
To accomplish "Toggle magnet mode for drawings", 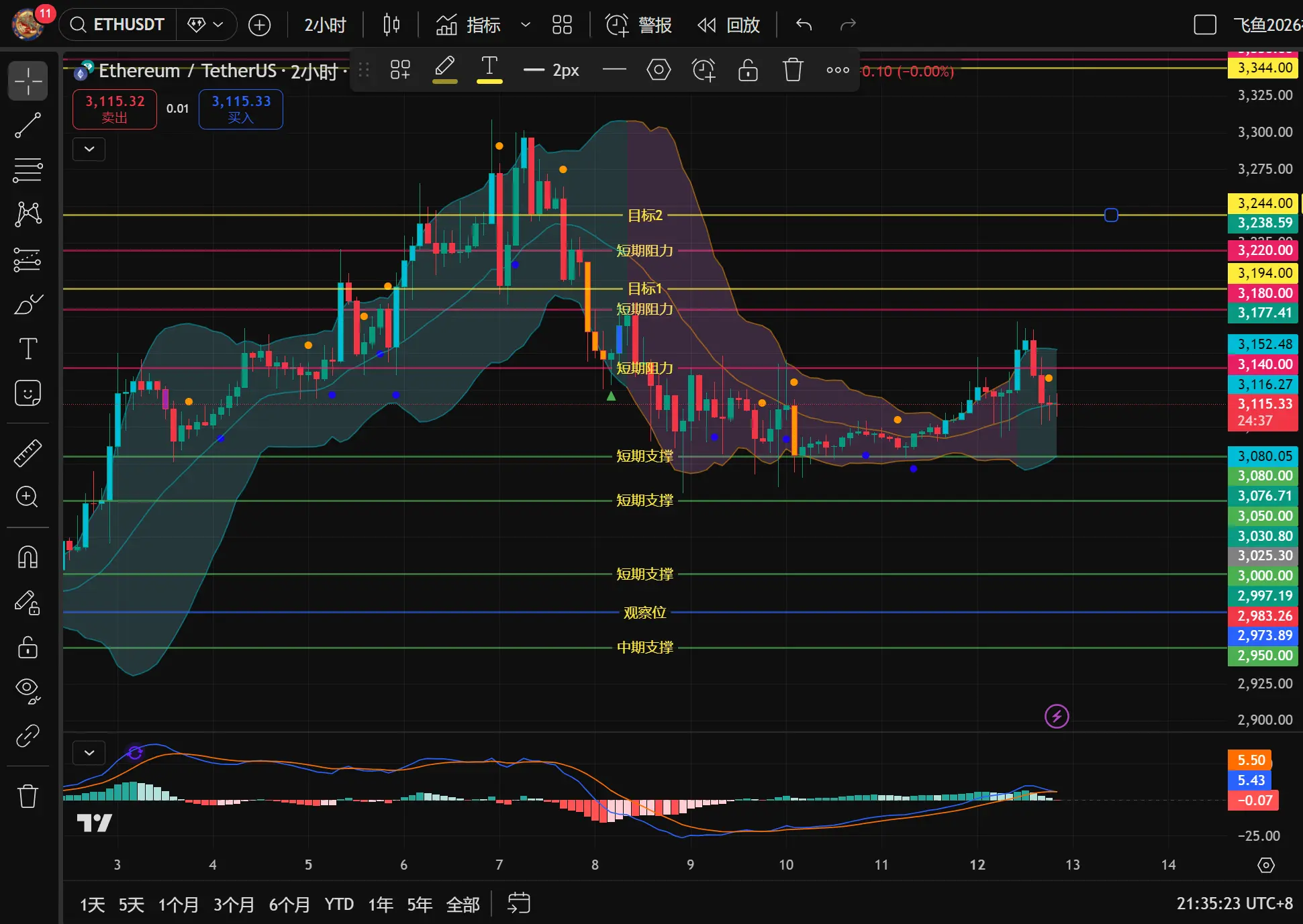I will (28, 557).
